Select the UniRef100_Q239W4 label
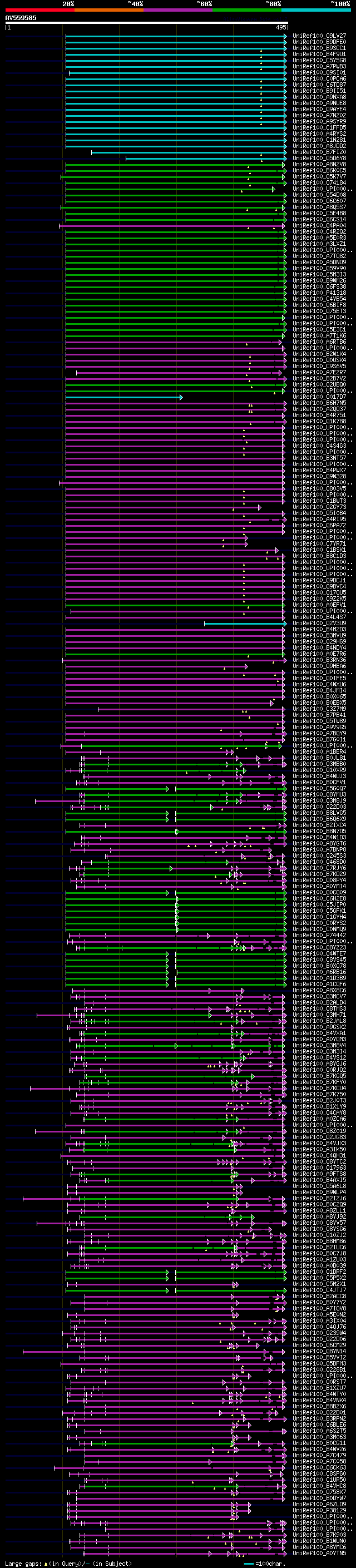The image size is (356, 1568). [x=319, y=1334]
